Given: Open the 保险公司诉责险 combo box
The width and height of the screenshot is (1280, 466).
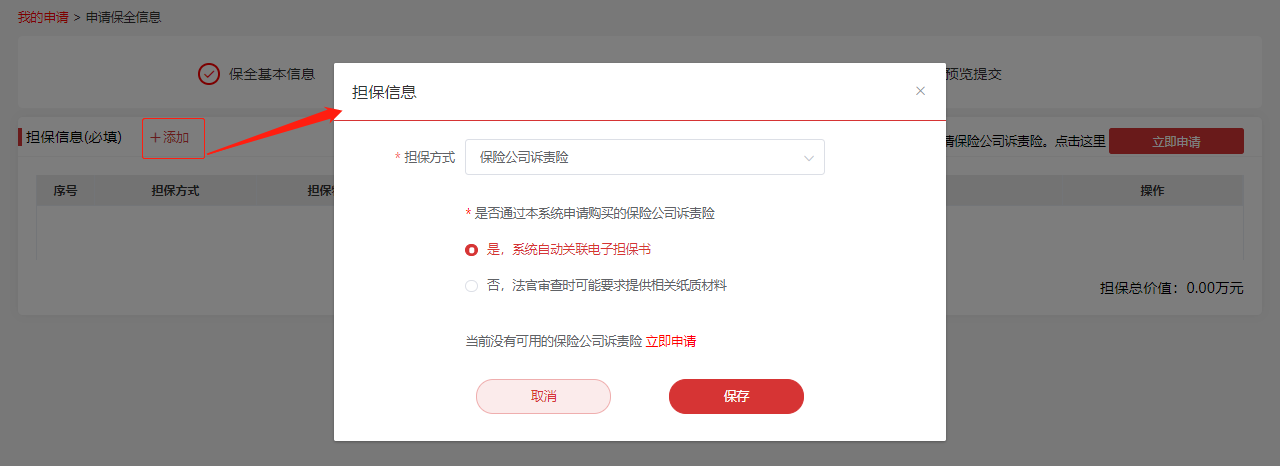Looking at the screenshot, I should pos(645,157).
